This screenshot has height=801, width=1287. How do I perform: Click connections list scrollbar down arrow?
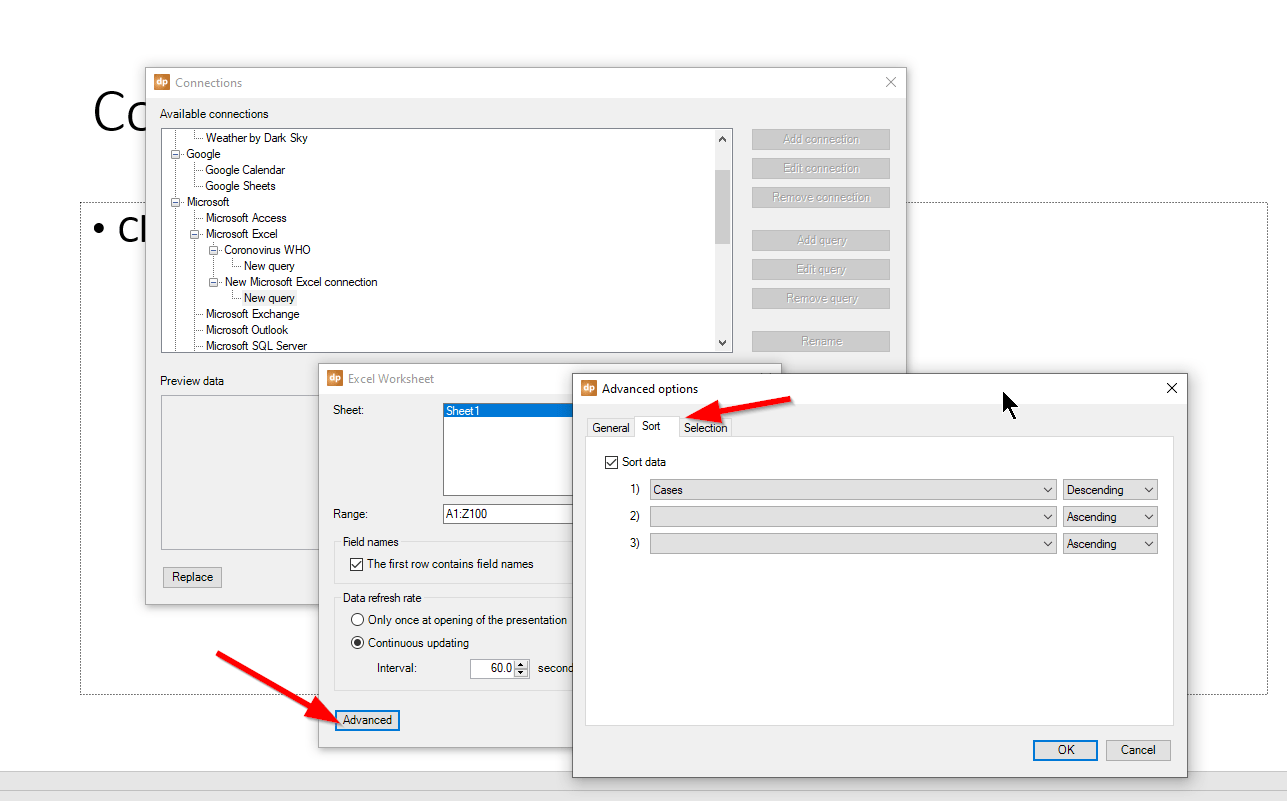click(723, 343)
